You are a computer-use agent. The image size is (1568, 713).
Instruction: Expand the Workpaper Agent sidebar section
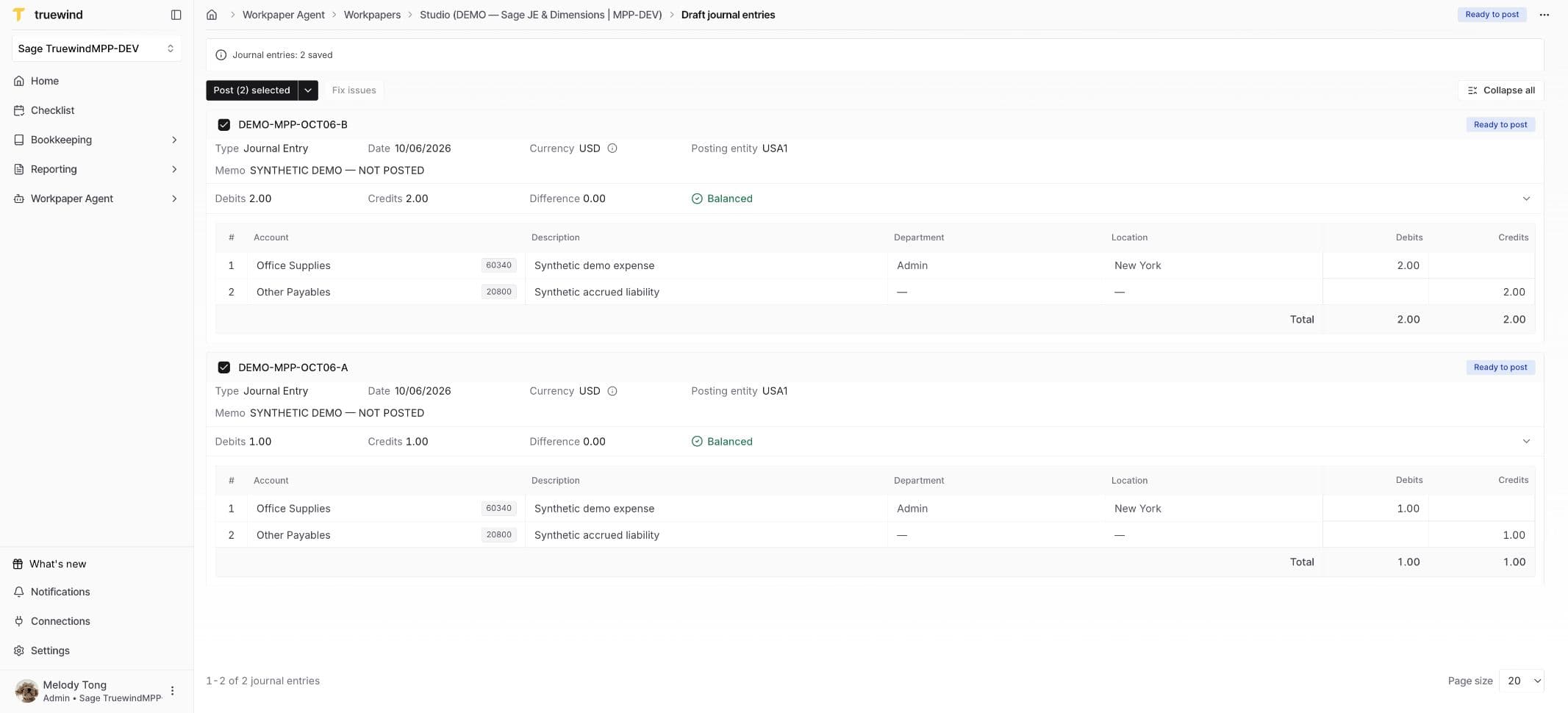(96, 198)
